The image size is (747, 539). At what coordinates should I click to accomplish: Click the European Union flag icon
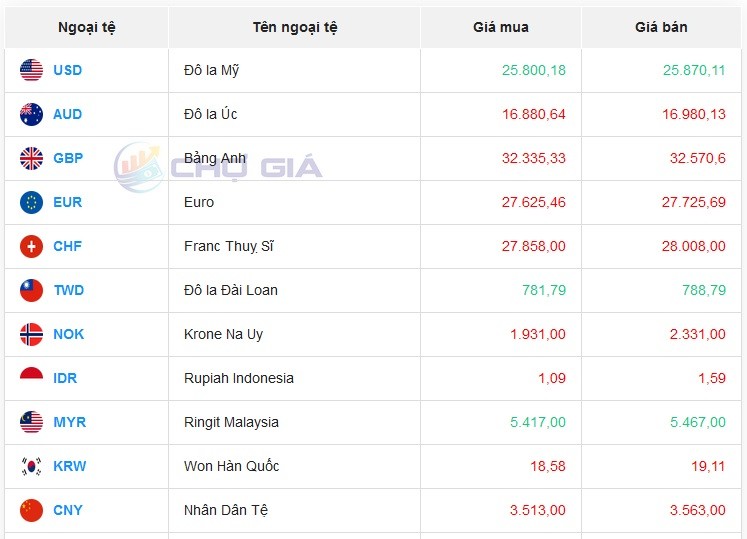click(x=31, y=202)
